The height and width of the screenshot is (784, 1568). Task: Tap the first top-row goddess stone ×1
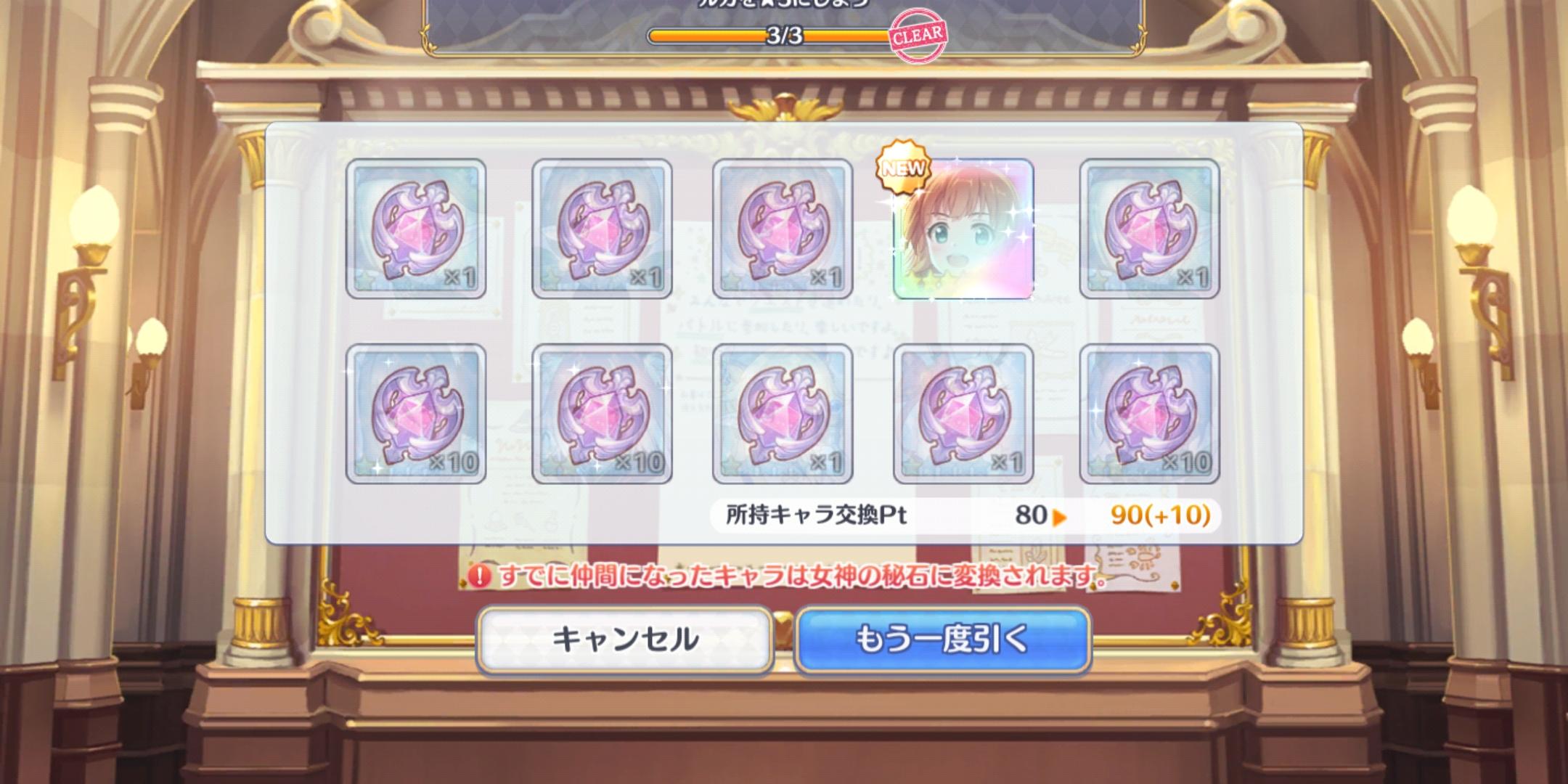click(416, 229)
